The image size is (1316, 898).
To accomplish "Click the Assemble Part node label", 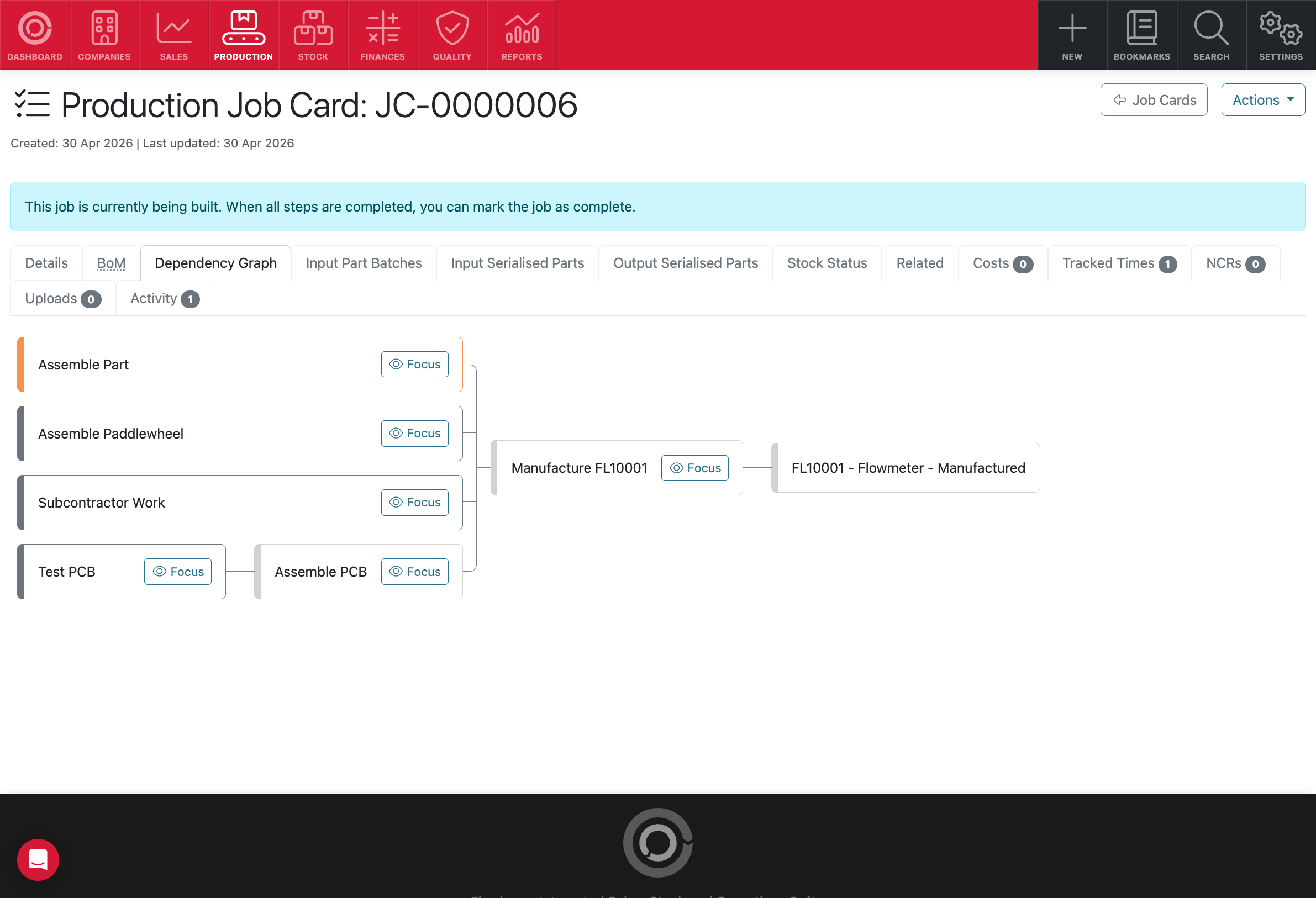I will click(83, 365).
